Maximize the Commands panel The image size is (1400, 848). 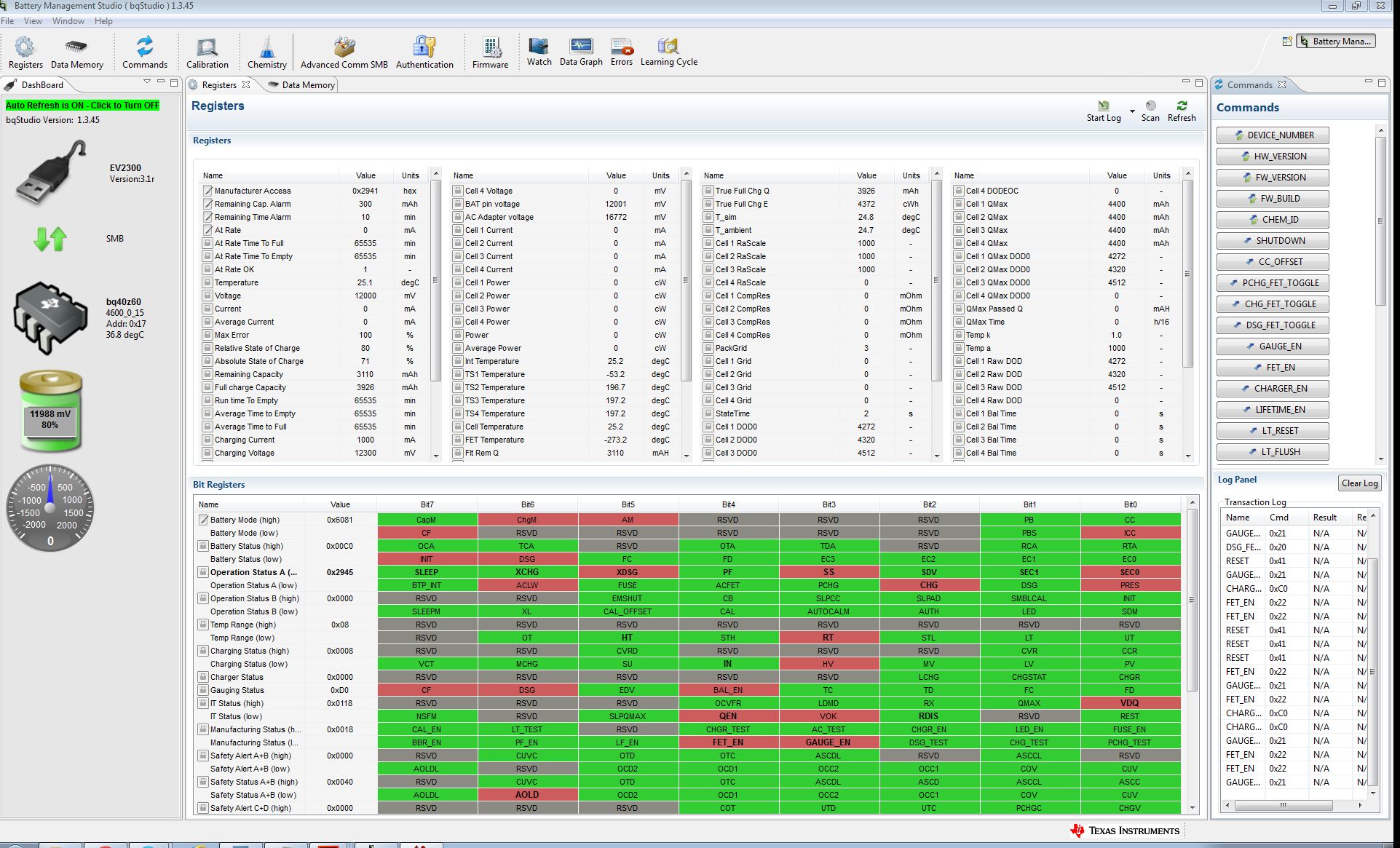(x=1382, y=82)
